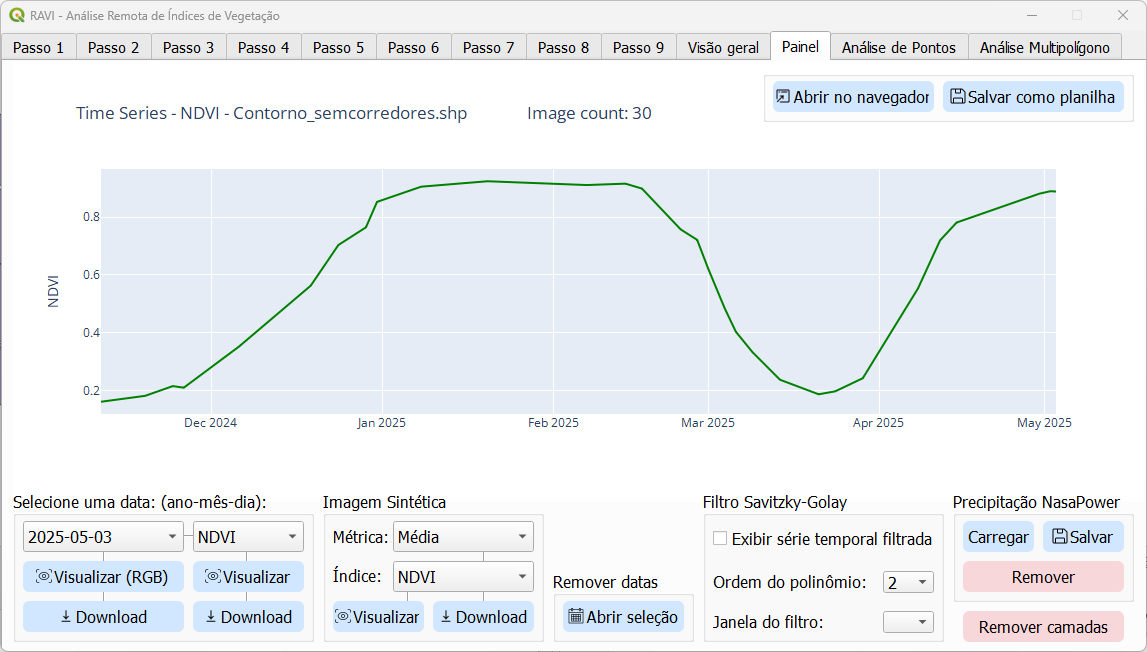Click the Carregar precipitation button
This screenshot has width=1147, height=652.
[997, 537]
